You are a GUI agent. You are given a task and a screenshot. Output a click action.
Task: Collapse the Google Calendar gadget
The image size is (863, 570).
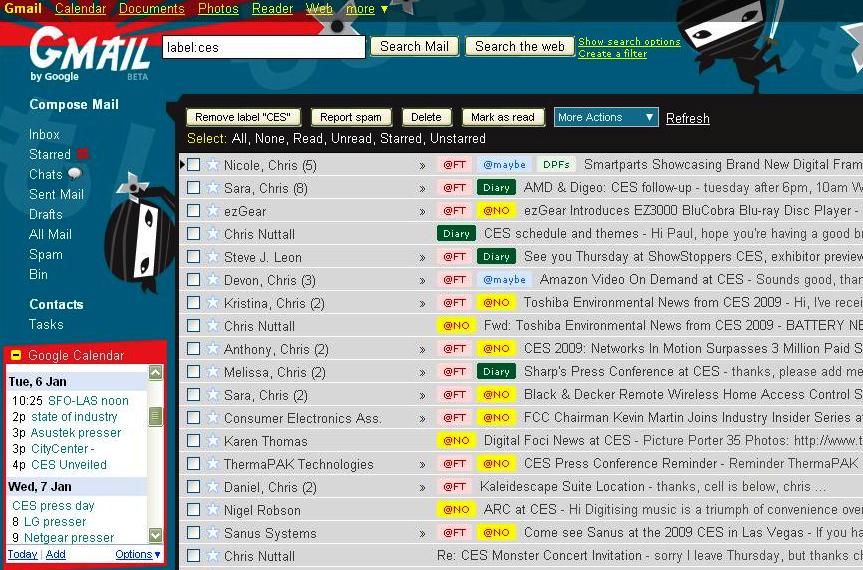coord(16,356)
